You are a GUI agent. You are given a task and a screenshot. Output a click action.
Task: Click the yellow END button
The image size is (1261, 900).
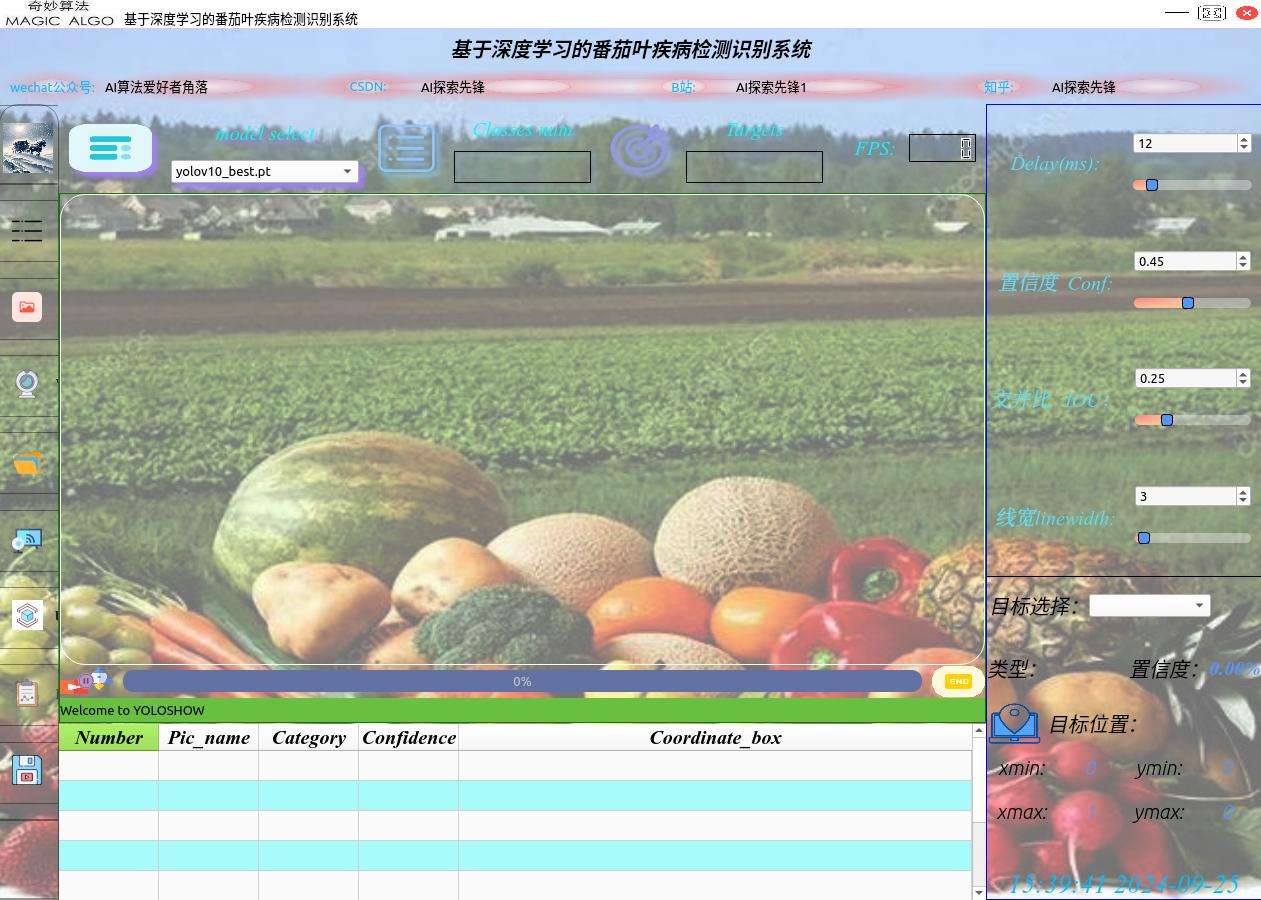pos(958,681)
